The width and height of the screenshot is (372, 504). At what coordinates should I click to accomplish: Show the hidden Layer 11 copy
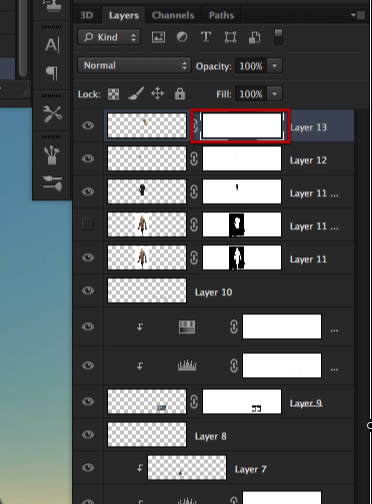click(88, 224)
